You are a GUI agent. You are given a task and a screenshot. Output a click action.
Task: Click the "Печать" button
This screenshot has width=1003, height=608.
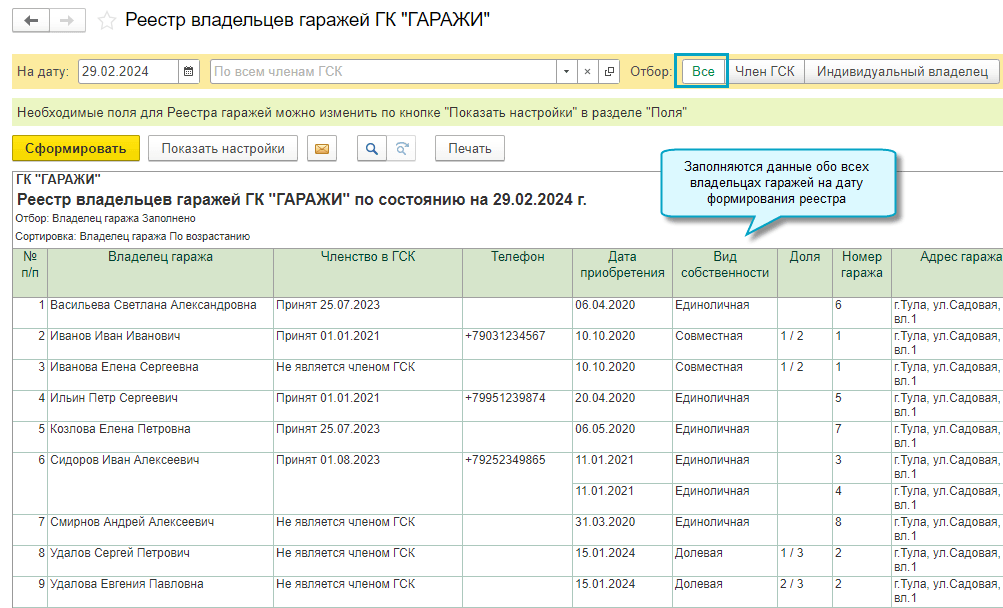(x=469, y=149)
